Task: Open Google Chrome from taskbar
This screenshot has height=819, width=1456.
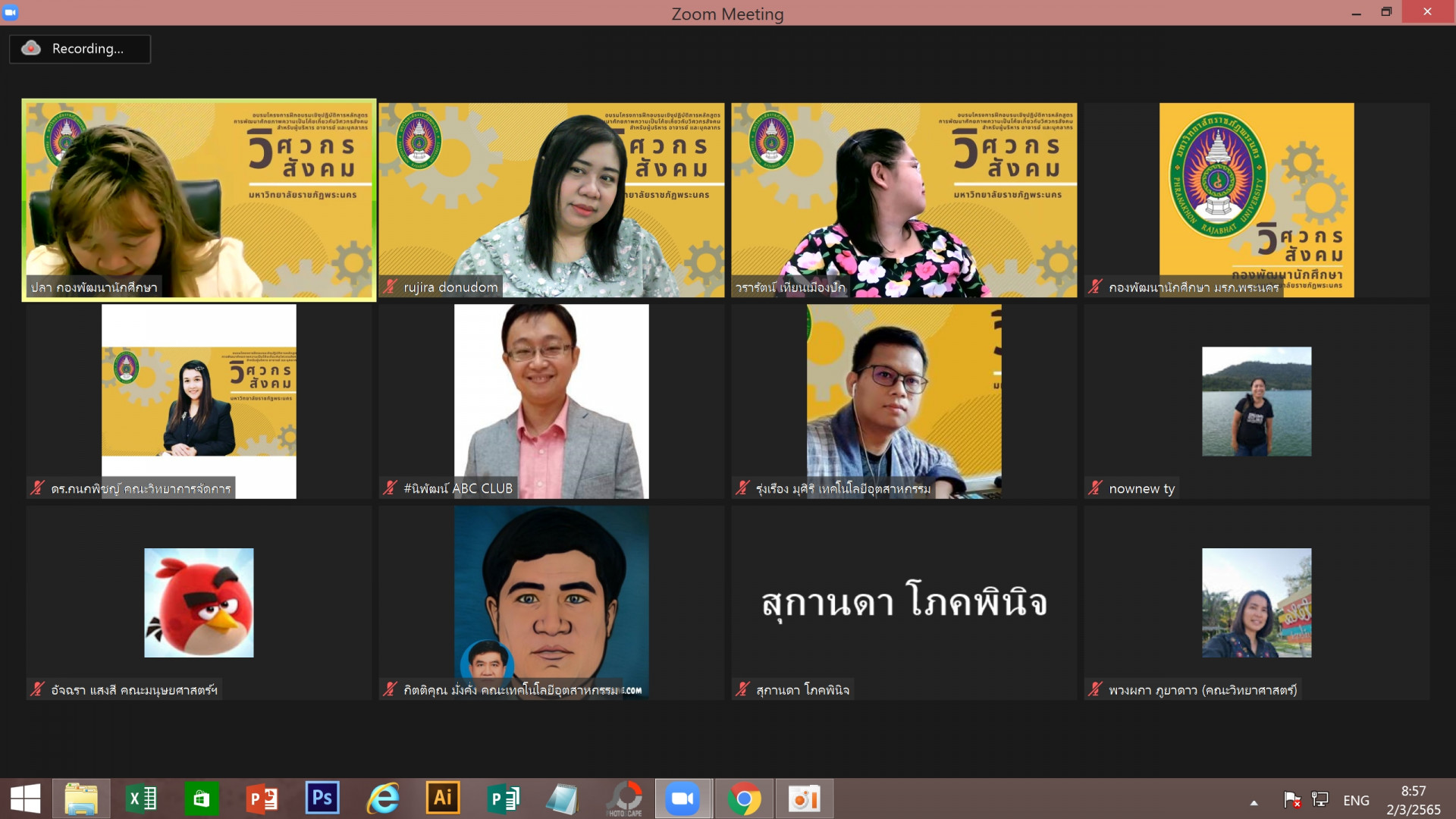Action: (x=744, y=799)
